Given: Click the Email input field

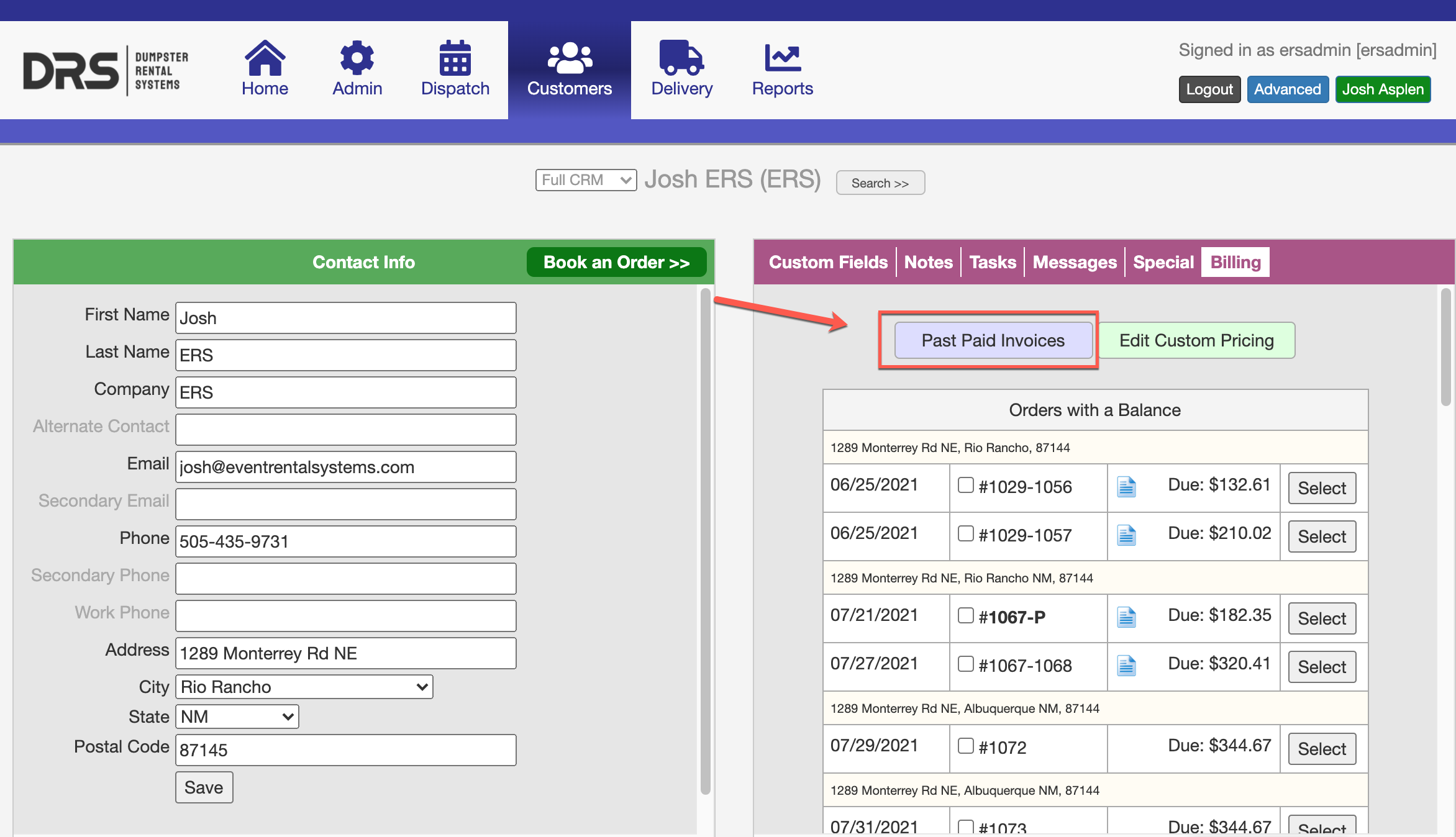Looking at the screenshot, I should (x=345, y=467).
